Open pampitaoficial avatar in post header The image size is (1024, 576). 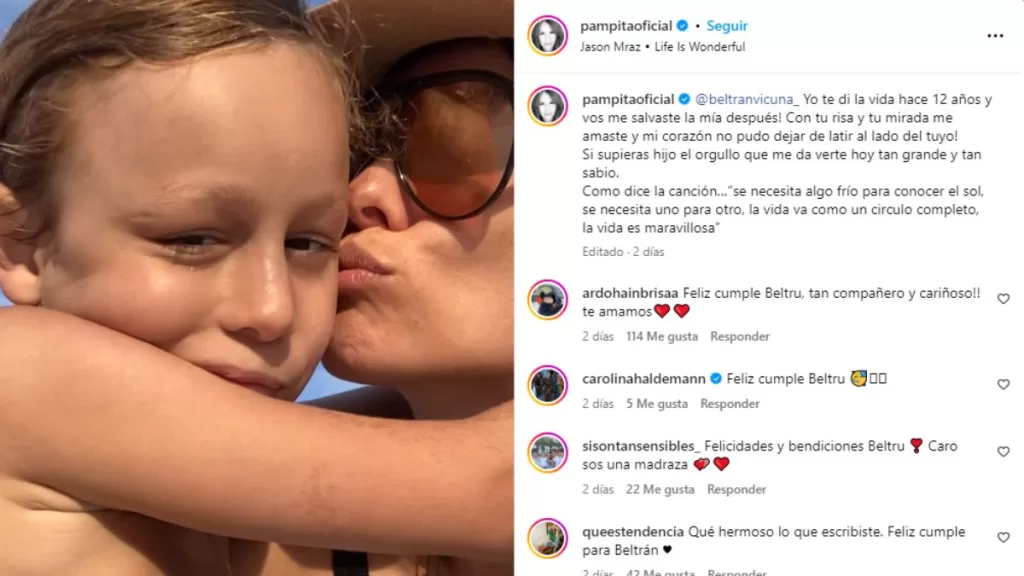(x=547, y=35)
